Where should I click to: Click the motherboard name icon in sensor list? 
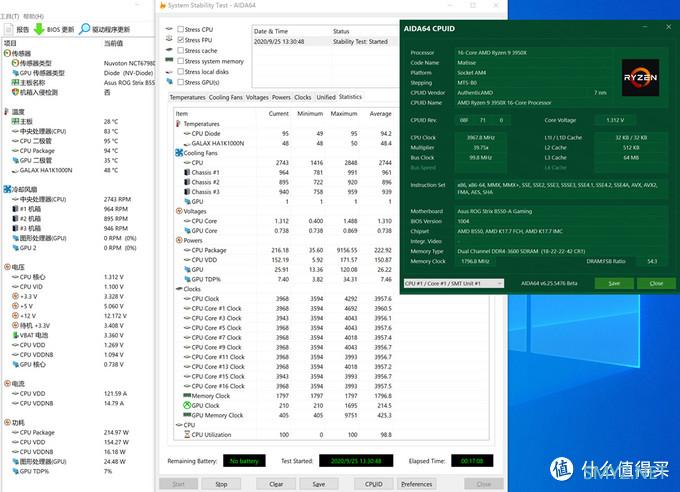(x=16, y=82)
